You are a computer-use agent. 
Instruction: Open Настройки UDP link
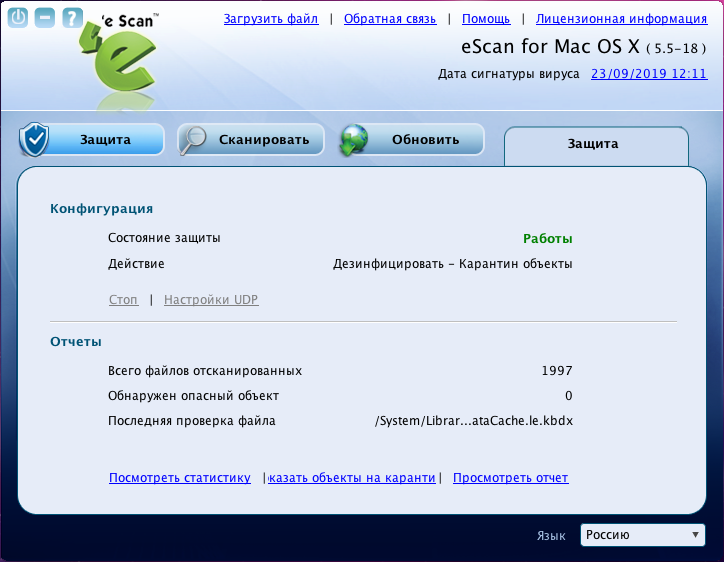[x=211, y=300]
